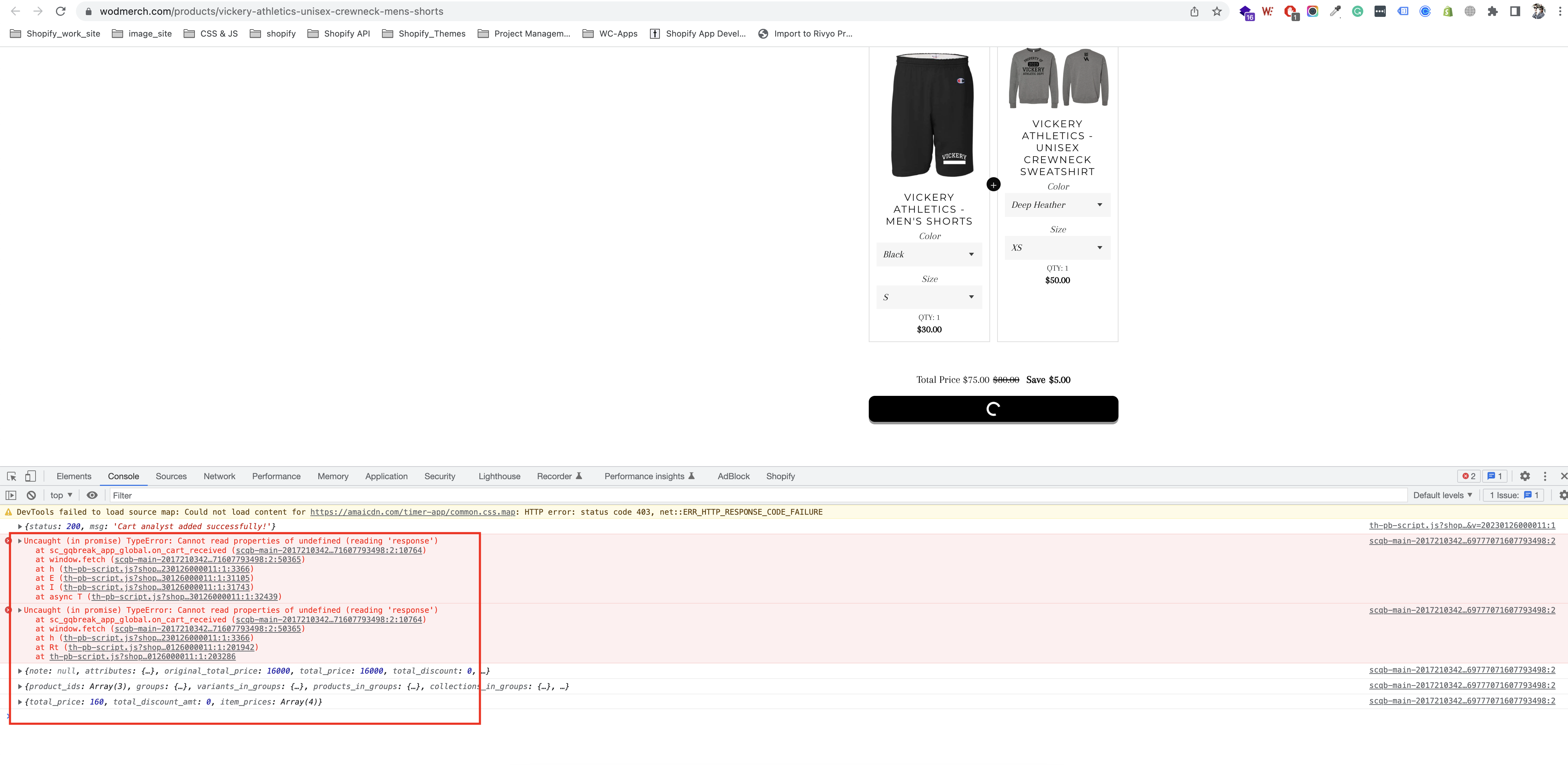This screenshot has width=1568, height=765.
Task: Expand the total_price 160 object
Action: click(20, 702)
